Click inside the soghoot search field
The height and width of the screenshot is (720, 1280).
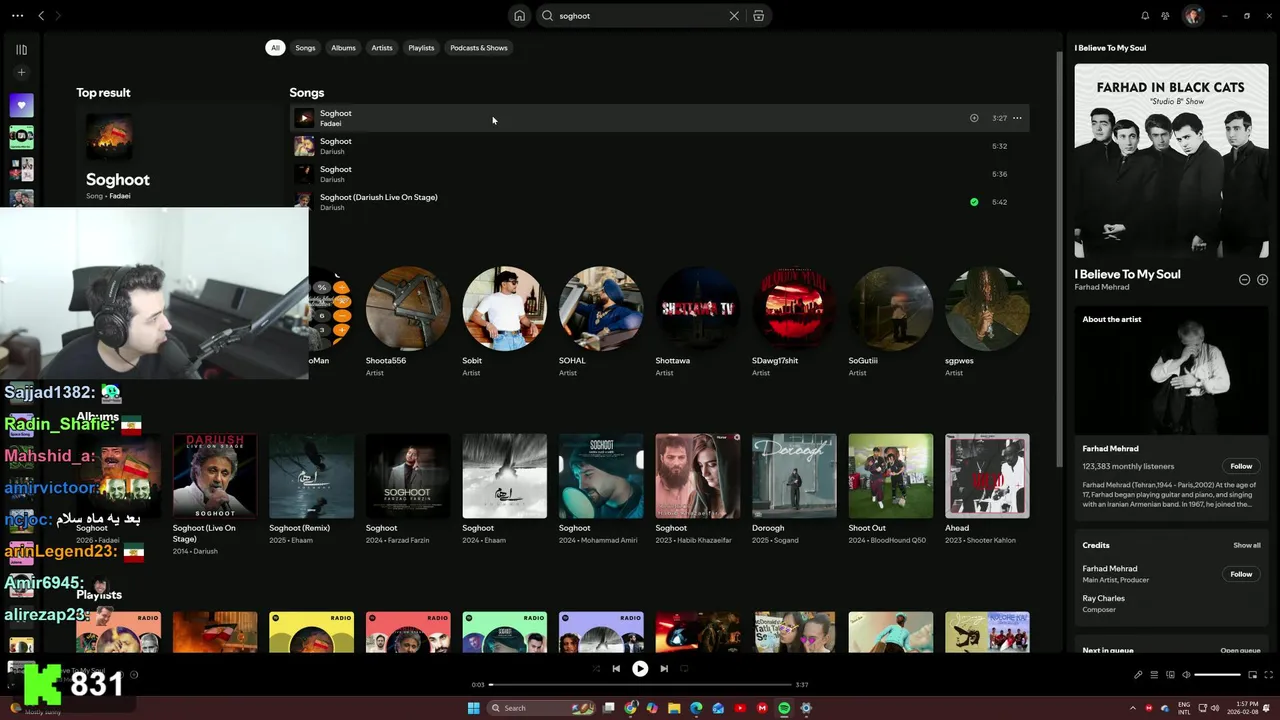pos(640,16)
